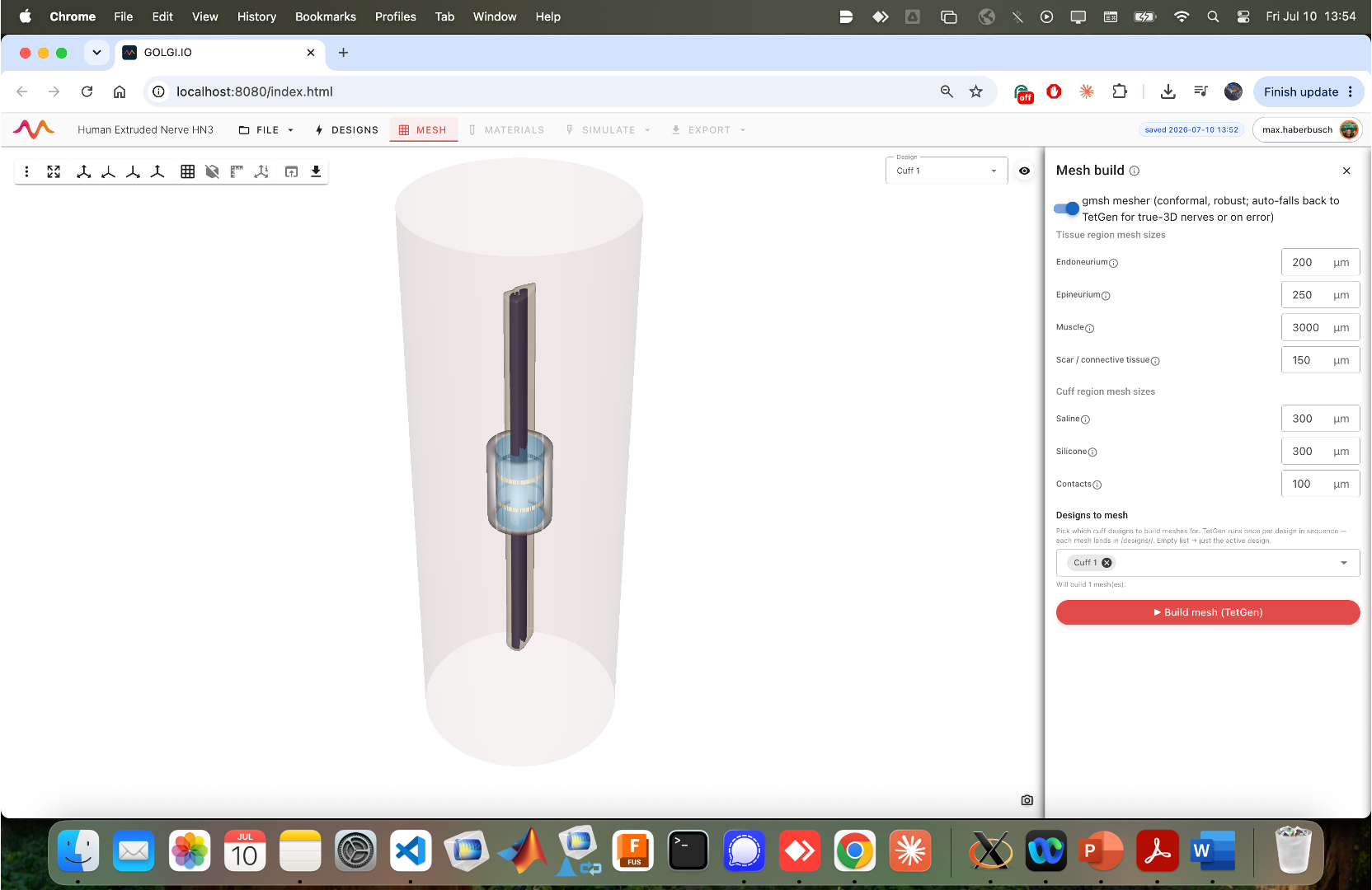Switch to the DESIGNS tab
The height and width of the screenshot is (890, 1372).
346,130
